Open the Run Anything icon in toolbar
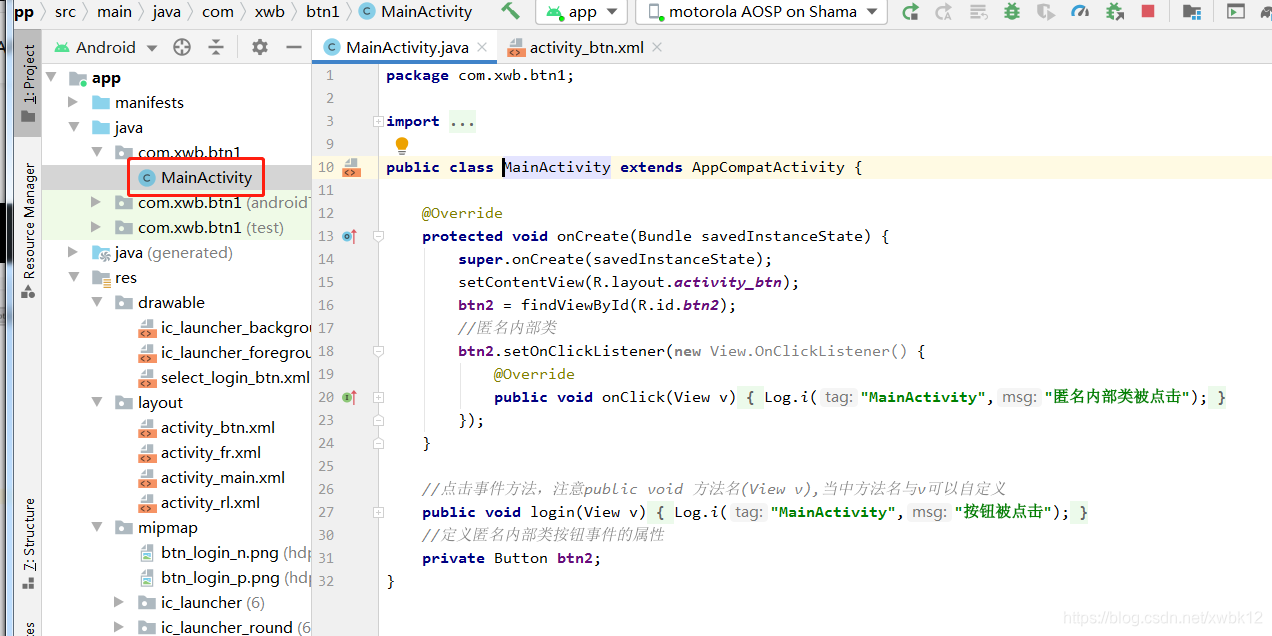The height and width of the screenshot is (636, 1272). (1236, 12)
